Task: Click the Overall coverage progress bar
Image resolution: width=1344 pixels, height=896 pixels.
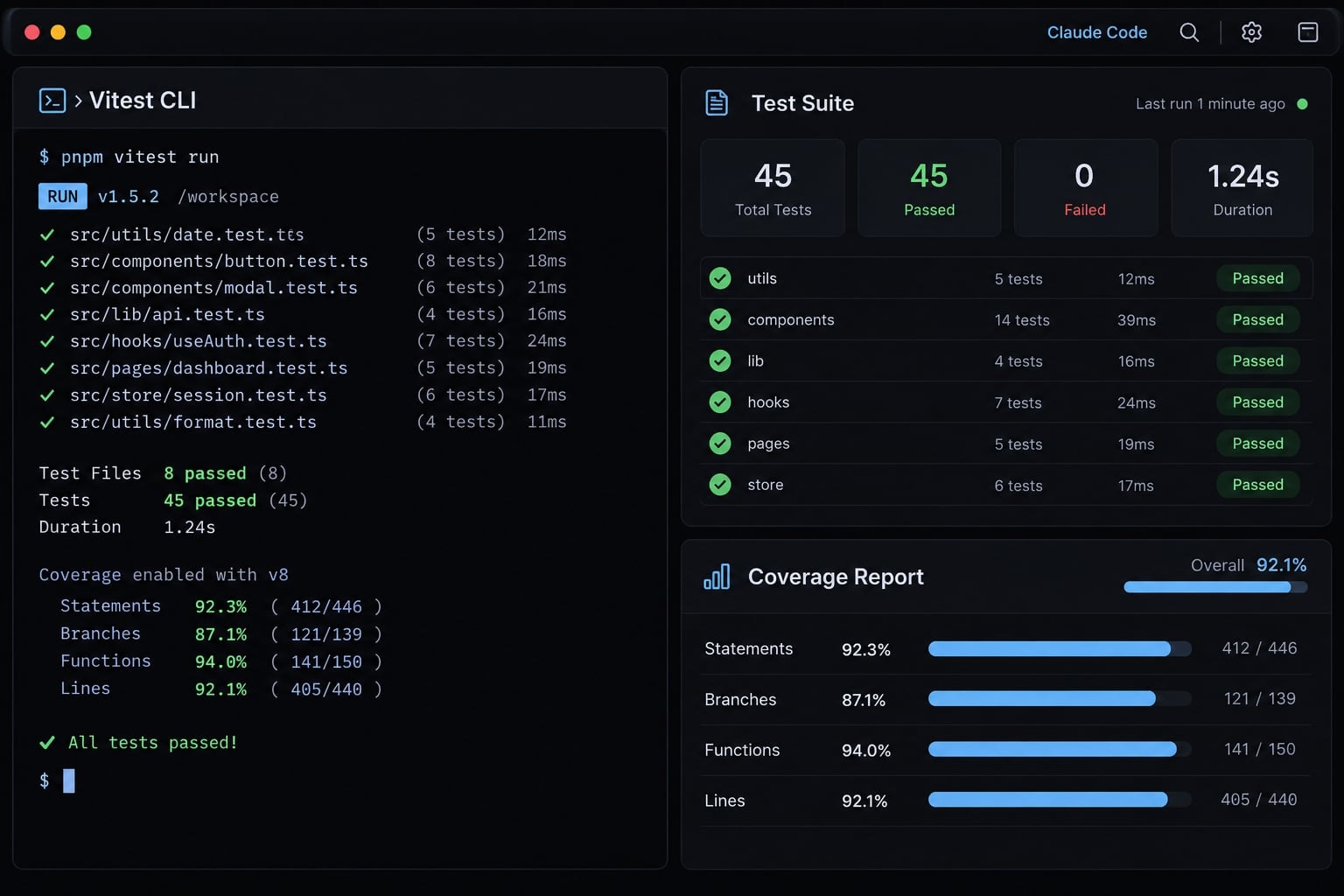Action: click(1215, 587)
